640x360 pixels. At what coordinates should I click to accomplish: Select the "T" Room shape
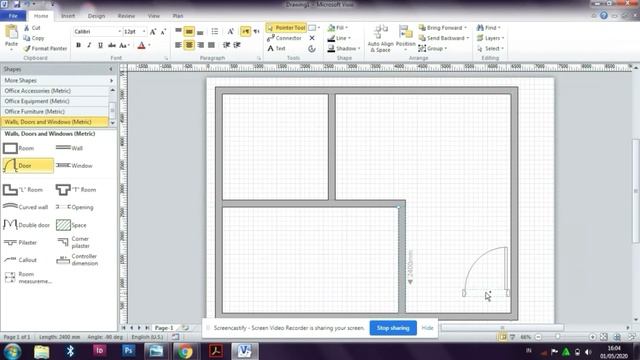pyautogui.click(x=76, y=189)
